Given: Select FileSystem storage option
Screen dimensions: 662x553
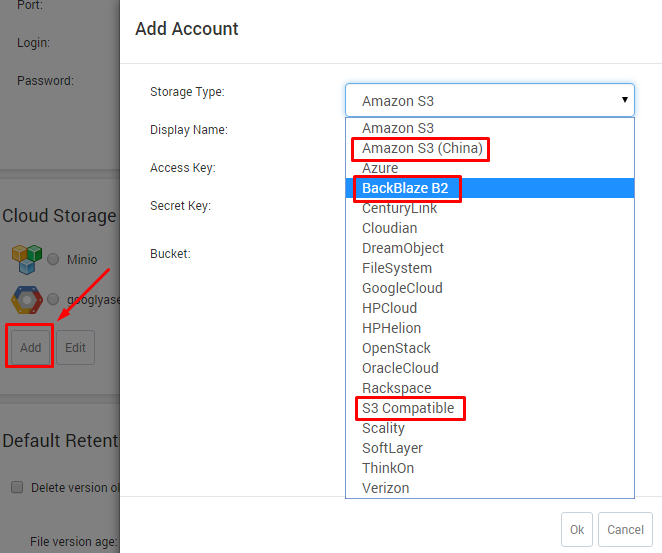Looking at the screenshot, I should click(397, 268).
